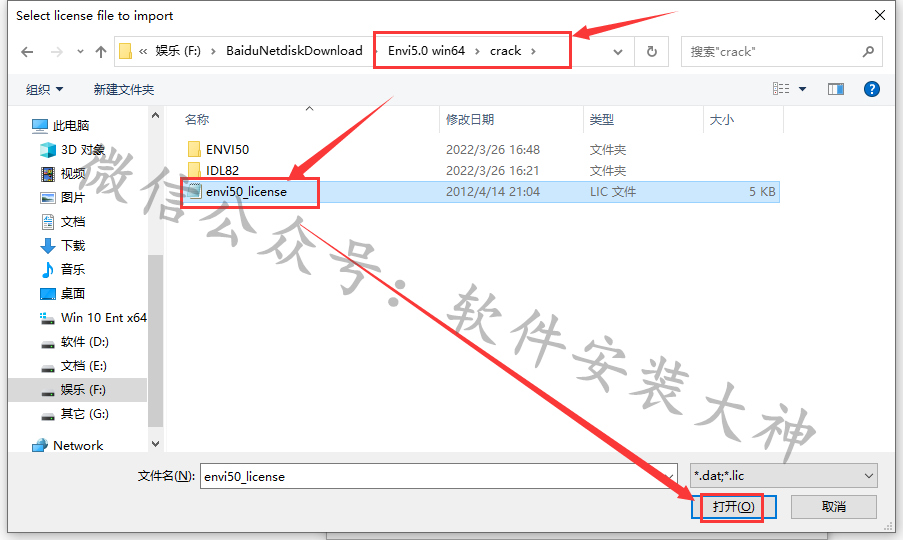This screenshot has width=903, height=540.
Task: Expand the address bar history dropdown
Action: point(617,52)
